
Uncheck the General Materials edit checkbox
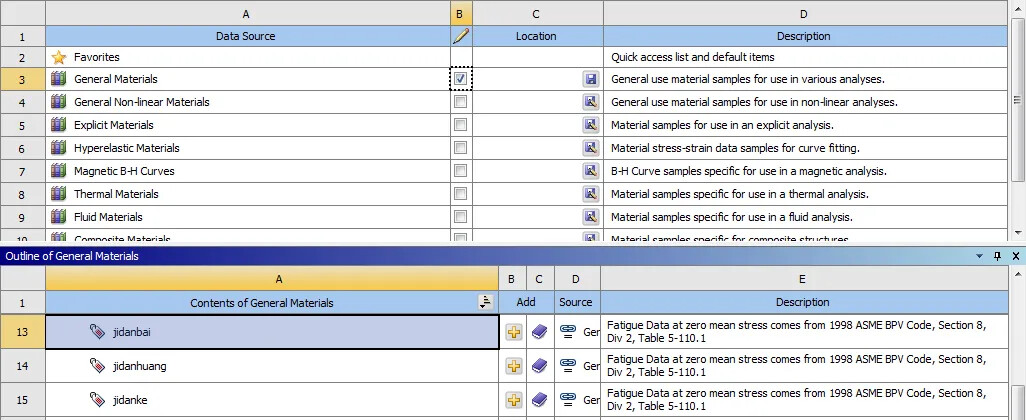pos(460,79)
